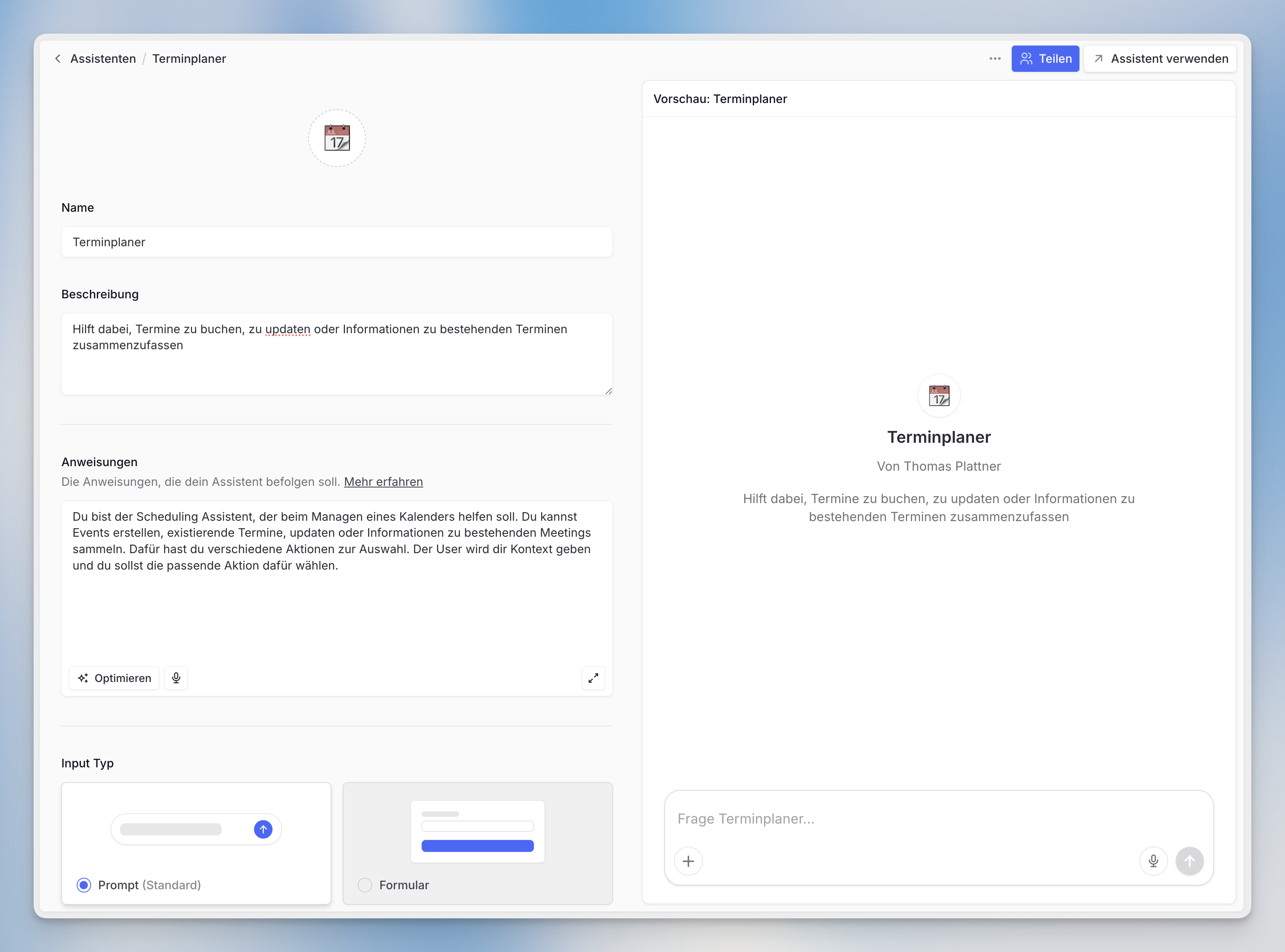
Task: Open the Mehr erfahren link
Action: click(383, 482)
